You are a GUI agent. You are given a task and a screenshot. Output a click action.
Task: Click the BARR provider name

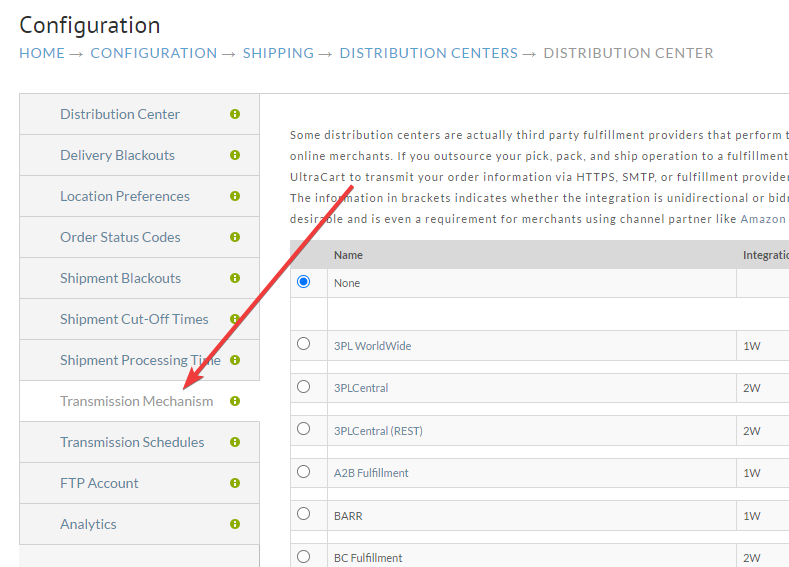(348, 516)
